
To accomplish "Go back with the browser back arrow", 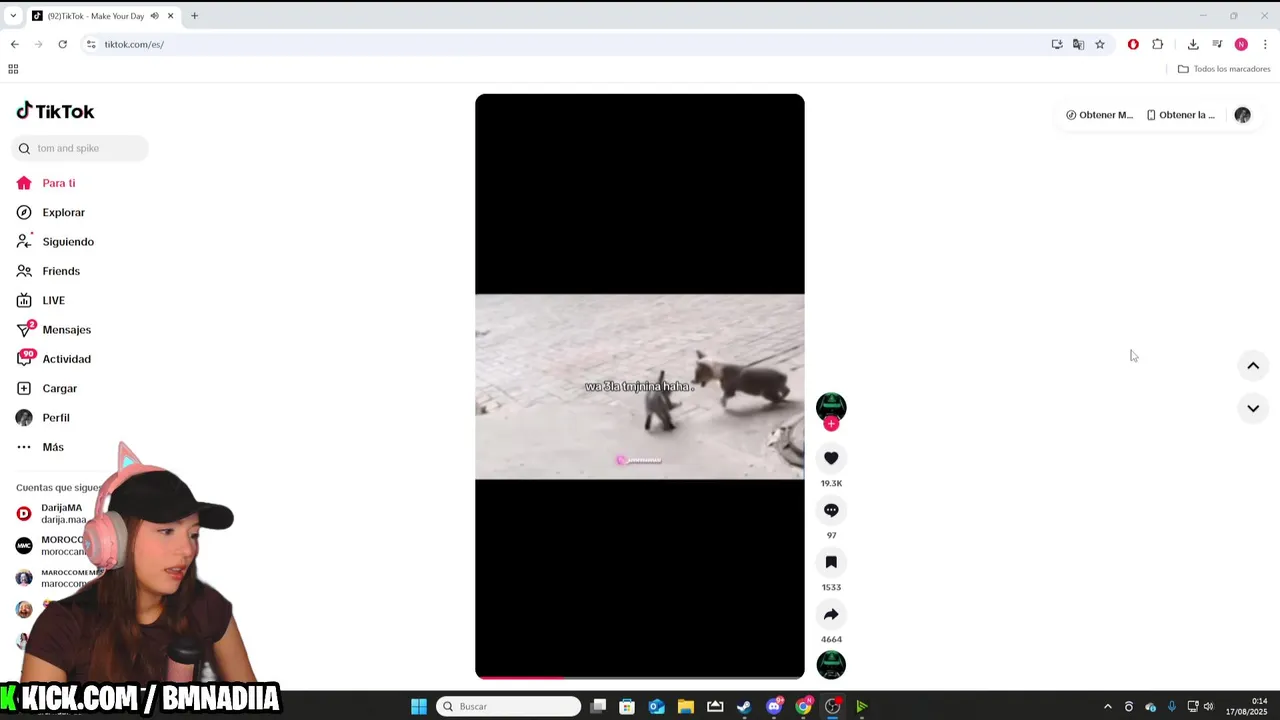I will 15,44.
